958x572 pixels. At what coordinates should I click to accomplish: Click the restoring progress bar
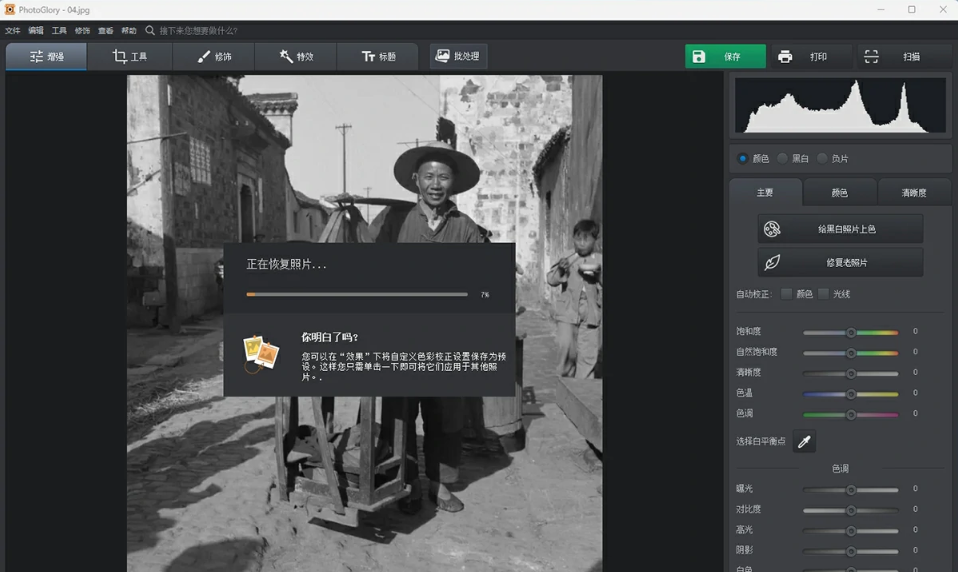pos(357,294)
